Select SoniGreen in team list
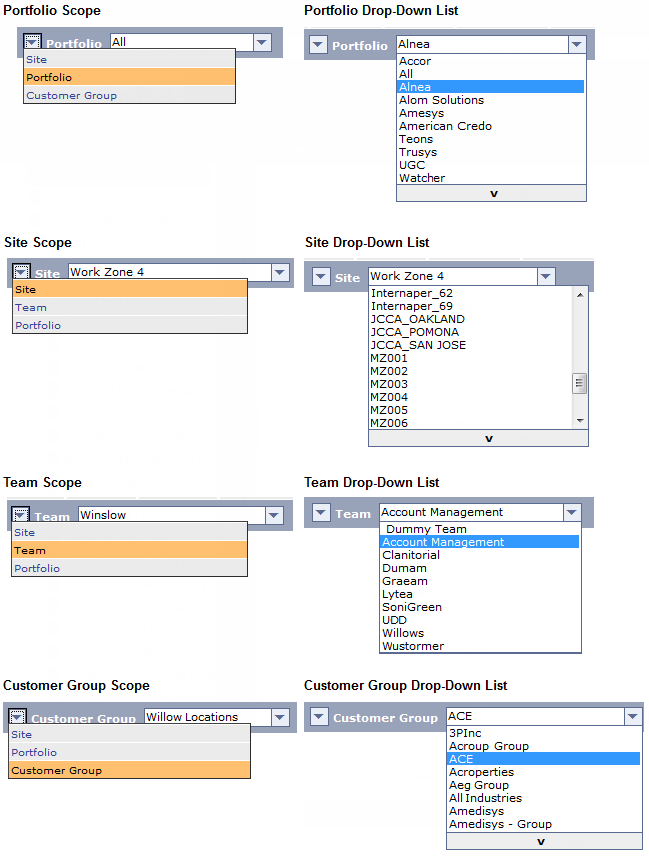 pos(480,607)
